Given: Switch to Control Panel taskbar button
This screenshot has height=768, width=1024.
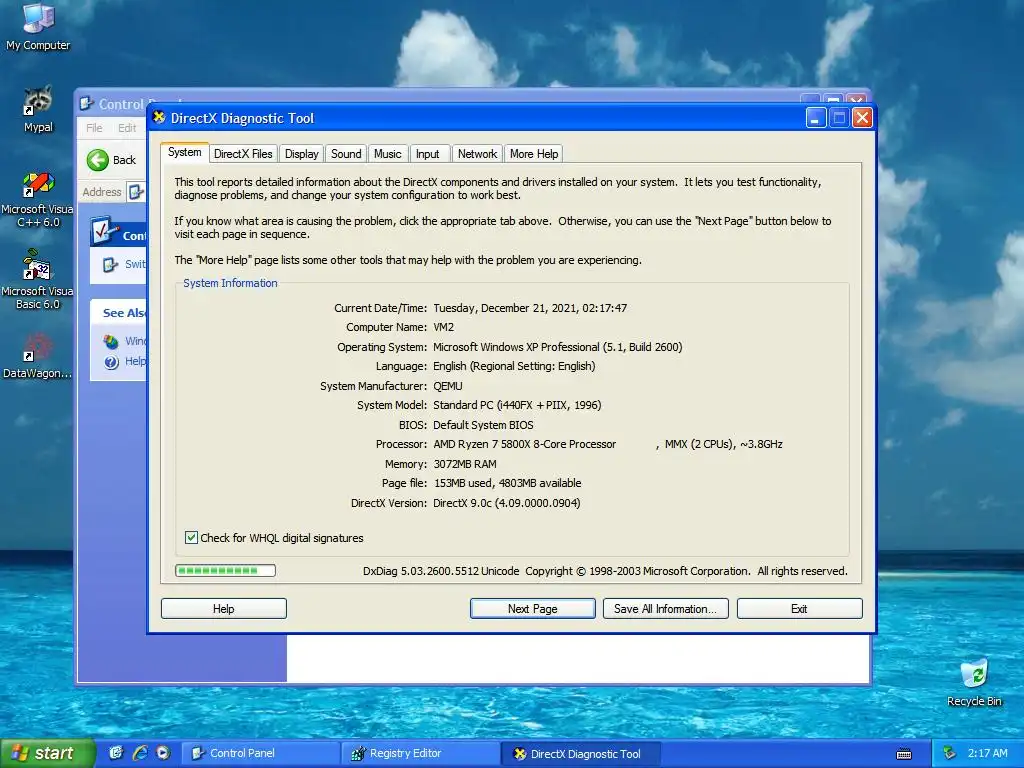Looking at the screenshot, I should click(260, 754).
